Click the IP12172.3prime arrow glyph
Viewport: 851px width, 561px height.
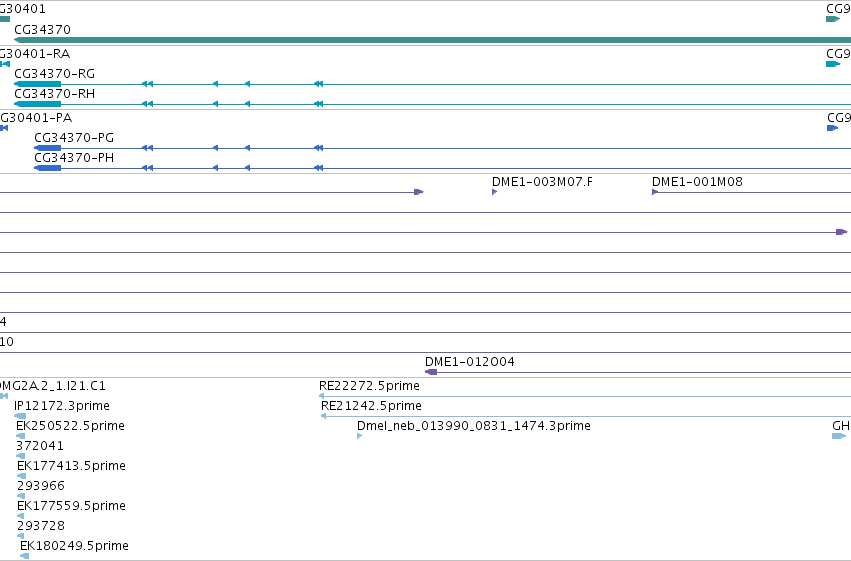(20, 416)
